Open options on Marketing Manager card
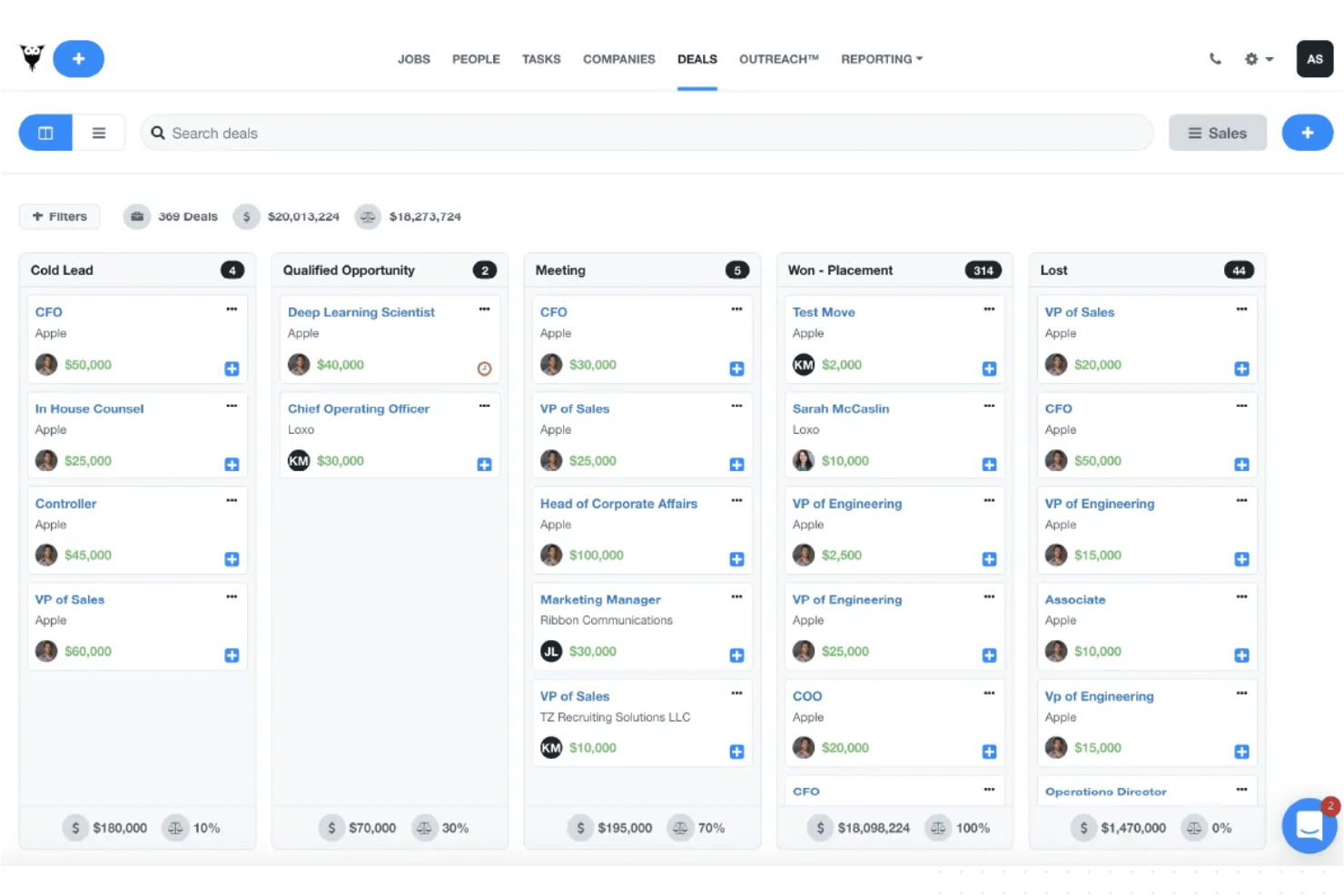This screenshot has height=896, width=1344. 736,596
